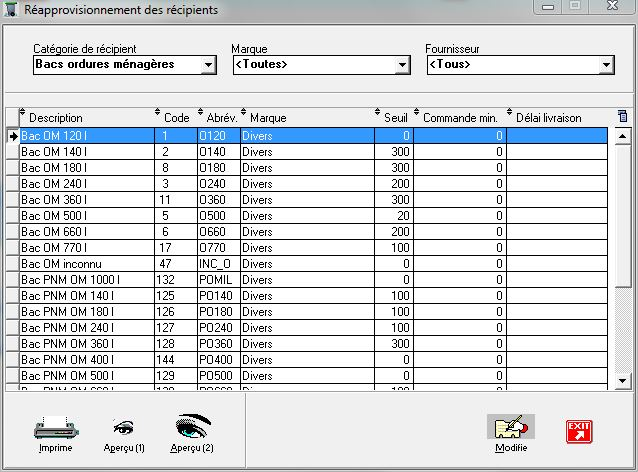Expand the Fournisseur dropdown
The width and height of the screenshot is (638, 472).
click(x=606, y=65)
